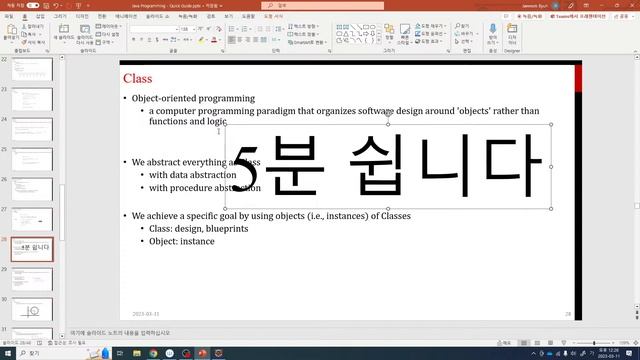Screen dimensions: 640x360
Task: Click the Dictate microphone icon
Action: tap(493, 29)
